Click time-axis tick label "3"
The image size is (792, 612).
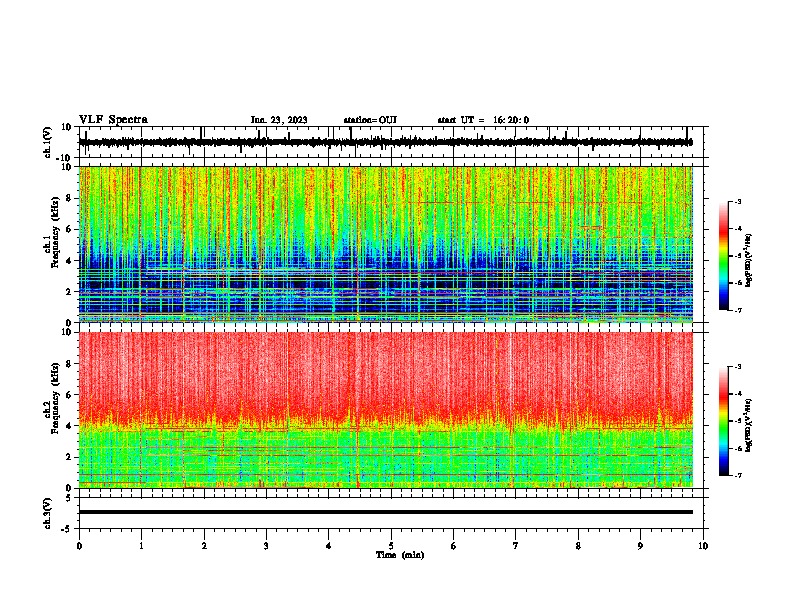[x=266, y=546]
